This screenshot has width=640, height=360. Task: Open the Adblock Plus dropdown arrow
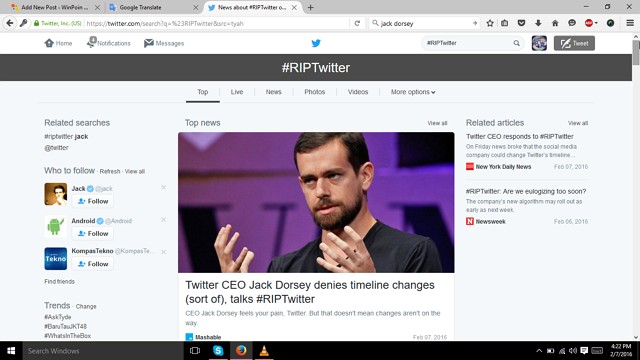click(596, 23)
